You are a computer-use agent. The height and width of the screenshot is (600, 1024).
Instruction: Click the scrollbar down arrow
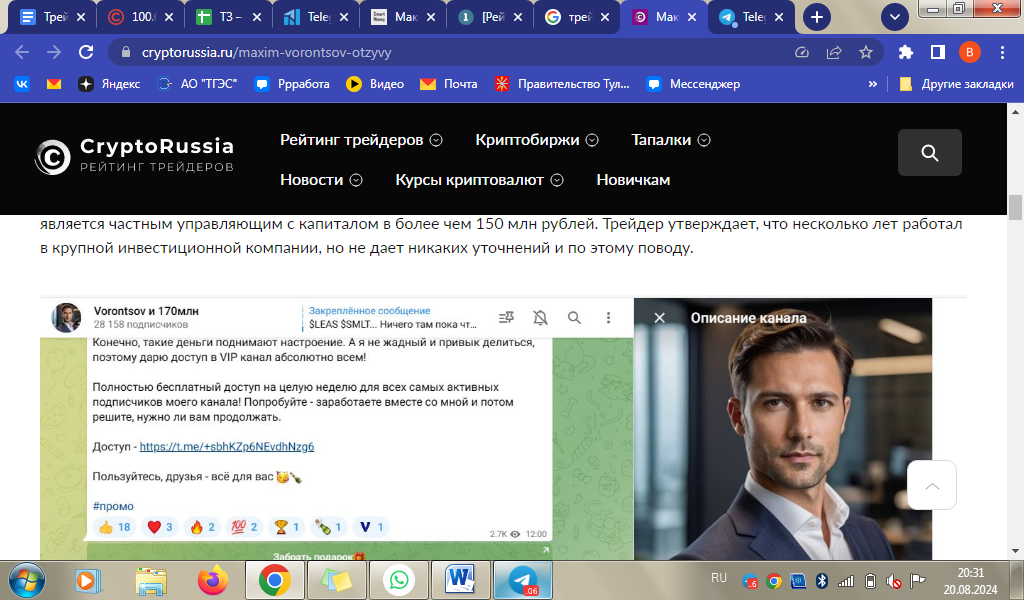click(x=1015, y=551)
